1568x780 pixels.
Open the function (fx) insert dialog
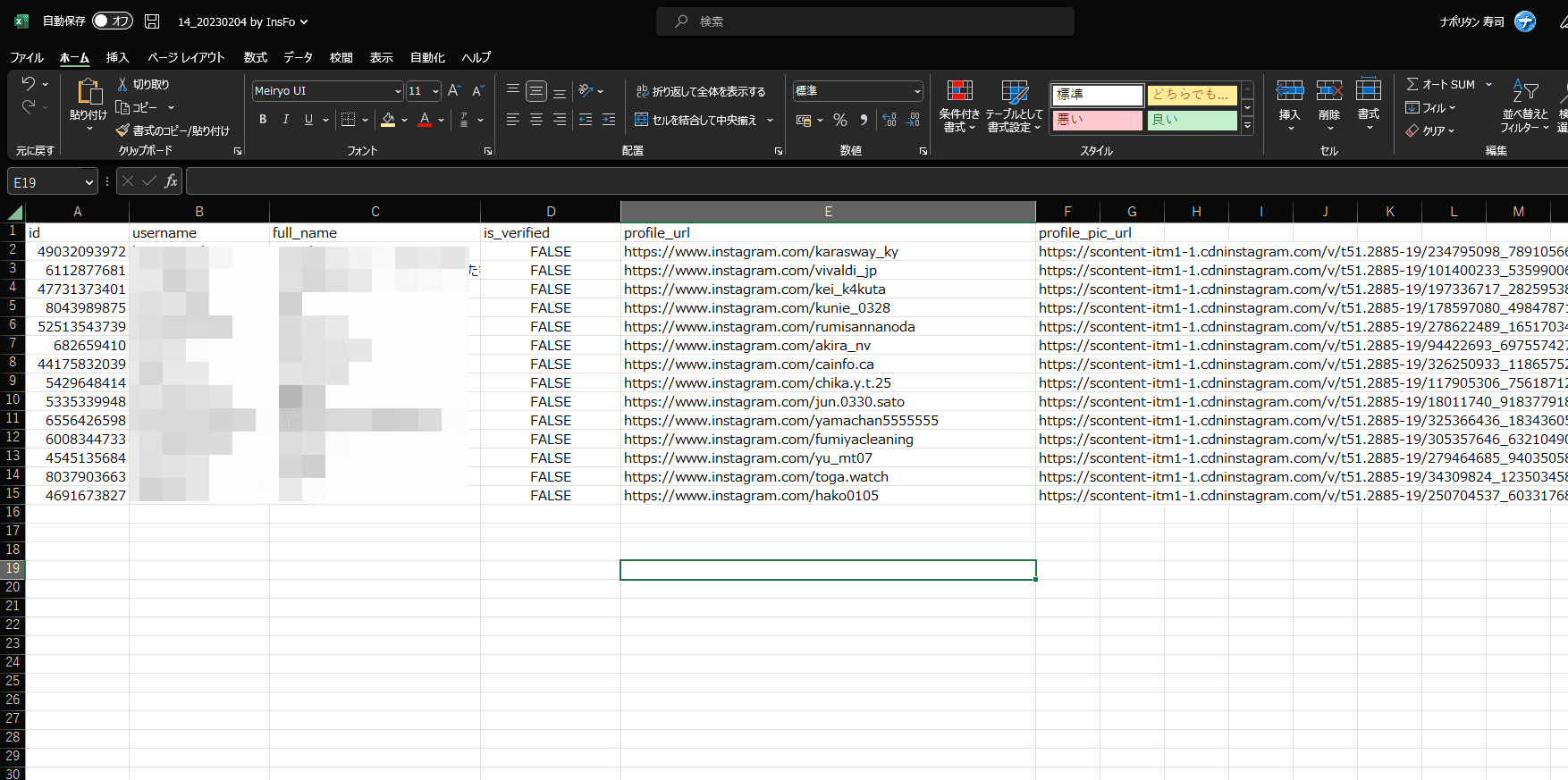click(171, 181)
